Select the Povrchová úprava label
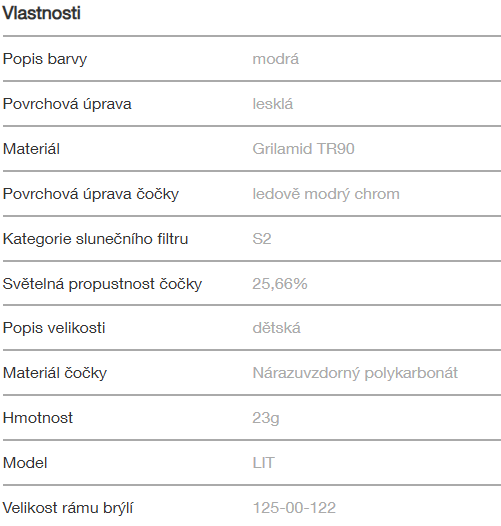 coord(67,104)
